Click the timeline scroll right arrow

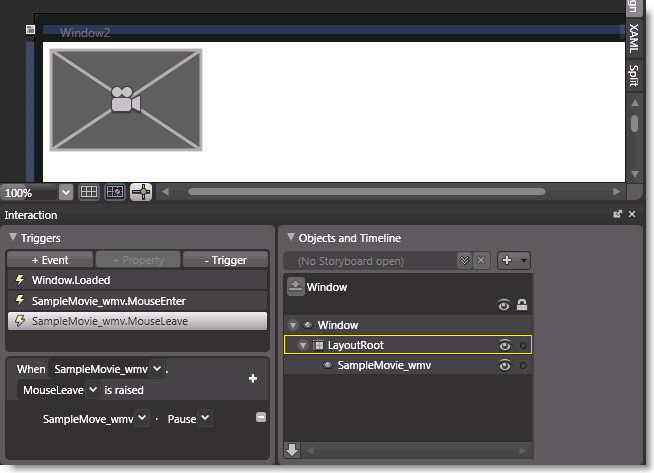[522, 450]
